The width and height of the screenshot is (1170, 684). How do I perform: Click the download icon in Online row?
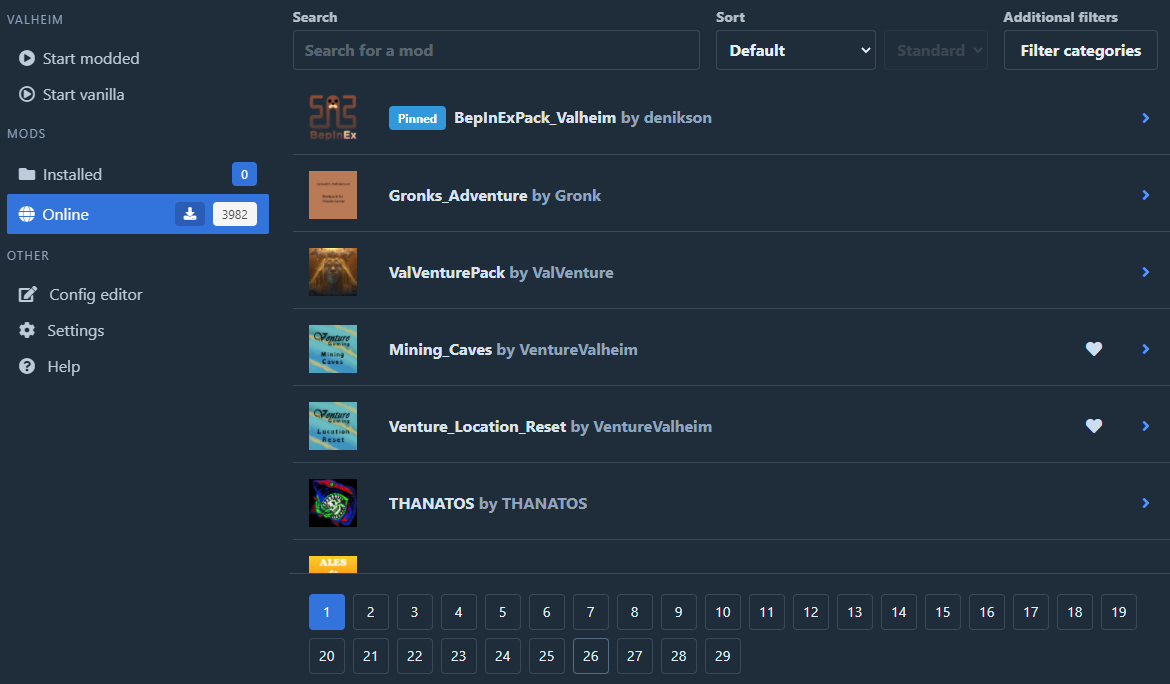[x=190, y=214]
